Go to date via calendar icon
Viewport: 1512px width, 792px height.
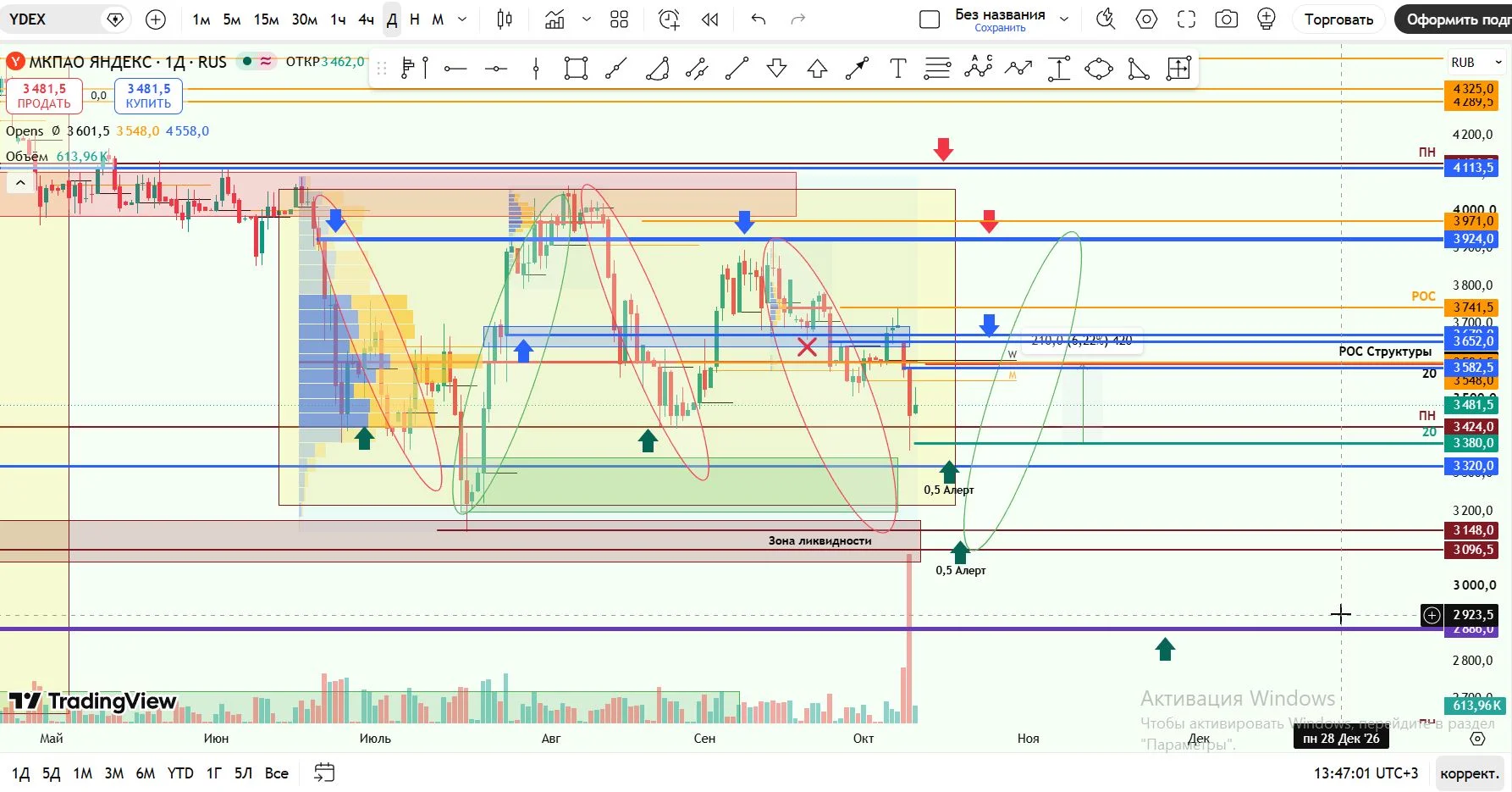click(324, 773)
